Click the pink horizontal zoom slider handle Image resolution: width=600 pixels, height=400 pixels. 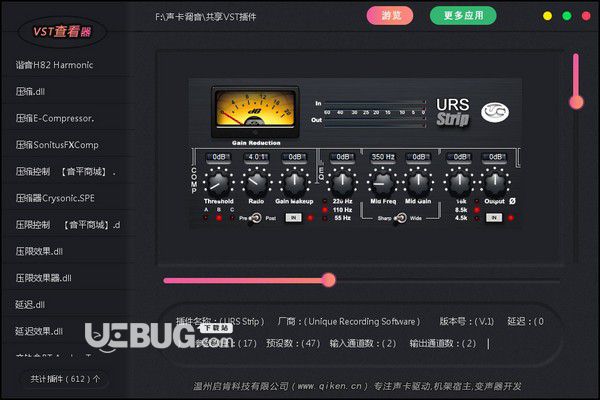pos(328,280)
